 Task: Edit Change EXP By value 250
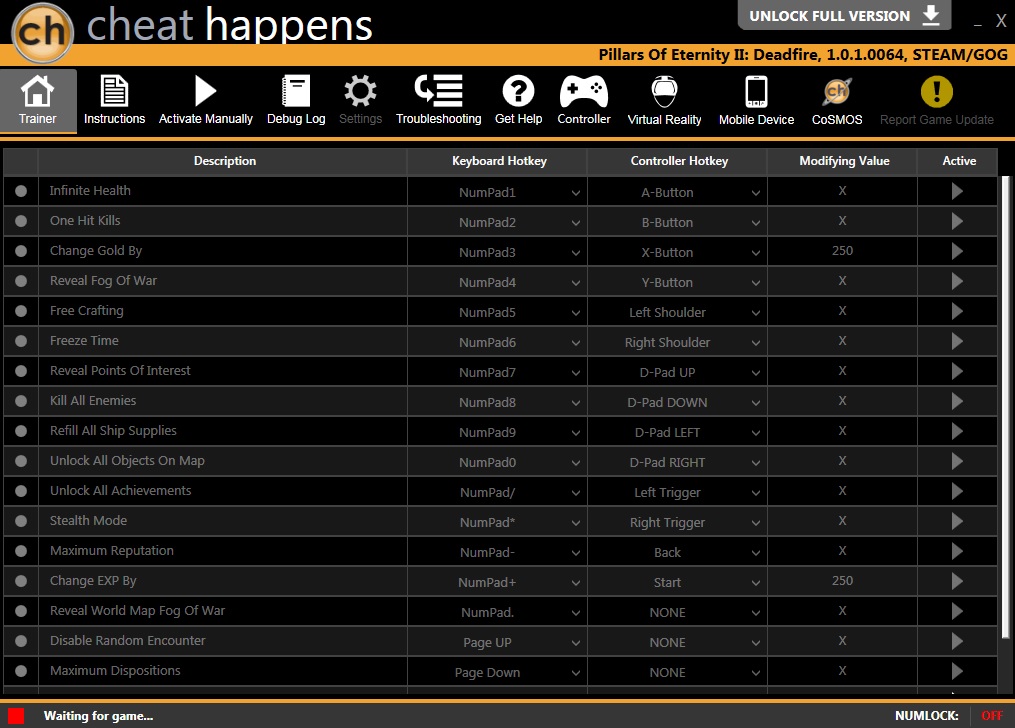tap(842, 580)
